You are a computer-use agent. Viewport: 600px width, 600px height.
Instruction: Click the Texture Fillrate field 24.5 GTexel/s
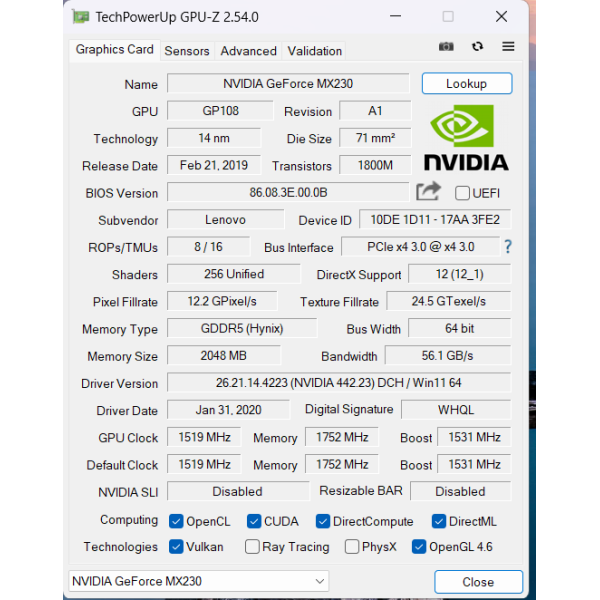(x=448, y=301)
